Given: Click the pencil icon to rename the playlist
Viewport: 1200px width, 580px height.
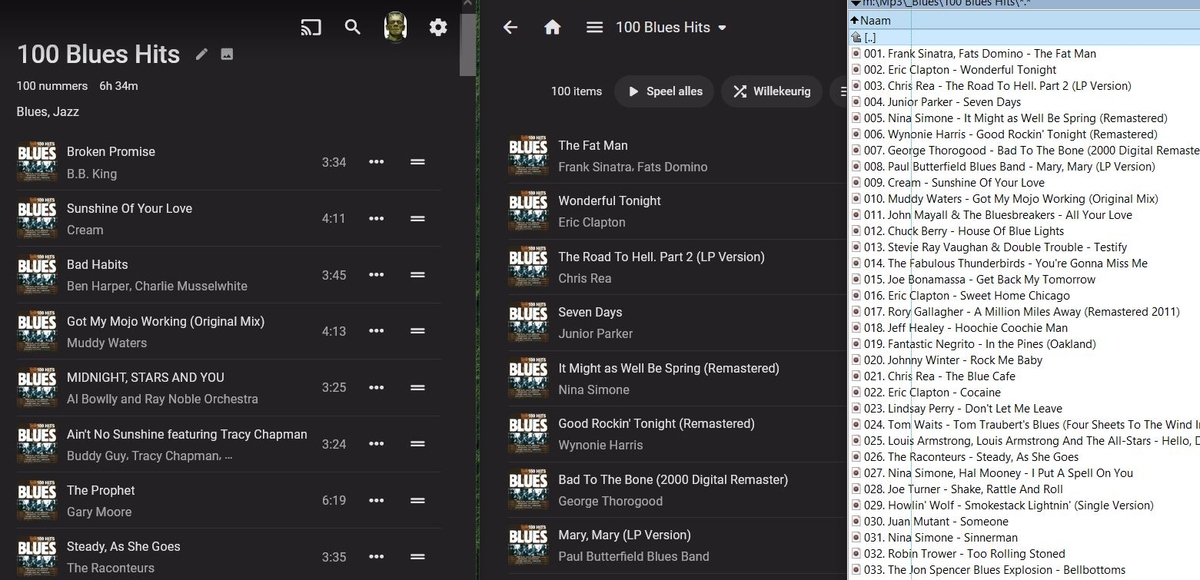Looking at the screenshot, I should [x=201, y=55].
